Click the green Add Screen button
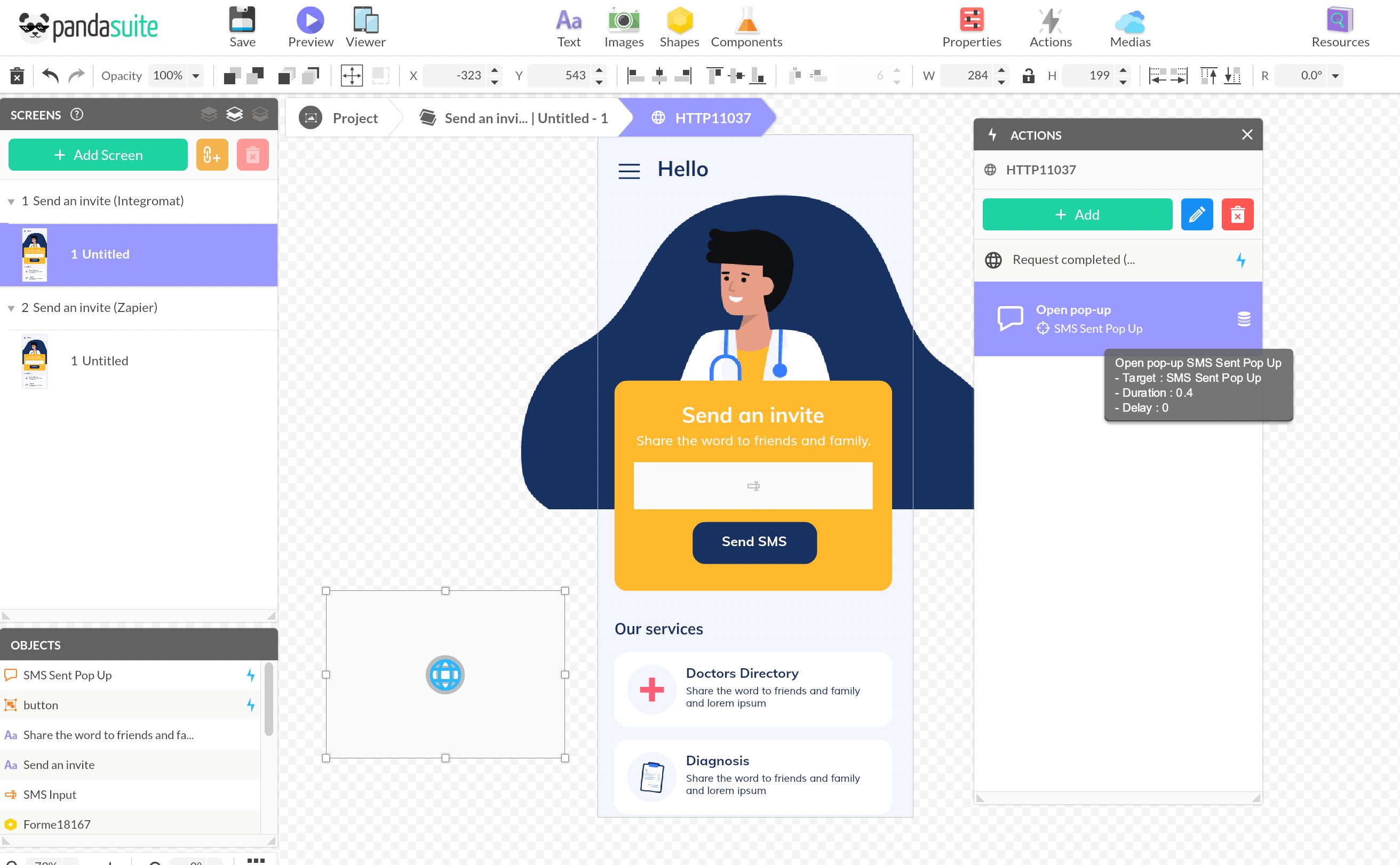Screen dimensions: 1400x865 98,155
